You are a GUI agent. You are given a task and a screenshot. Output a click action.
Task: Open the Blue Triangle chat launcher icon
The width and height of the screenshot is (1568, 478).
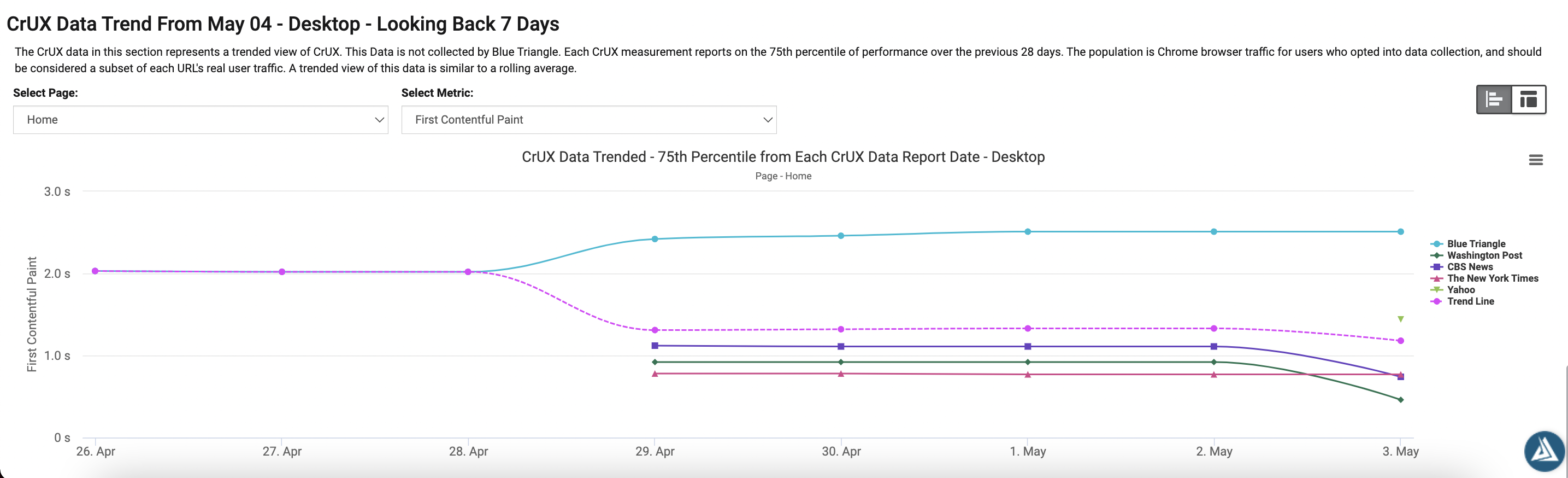(x=1545, y=452)
